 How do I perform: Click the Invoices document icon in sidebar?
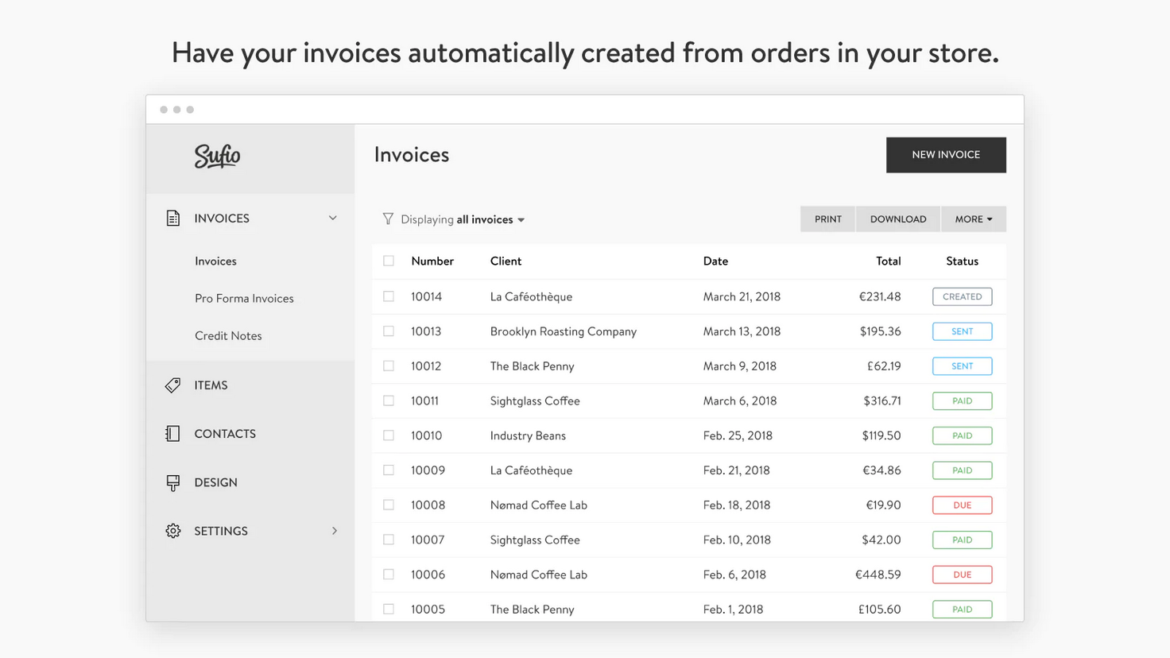point(173,217)
